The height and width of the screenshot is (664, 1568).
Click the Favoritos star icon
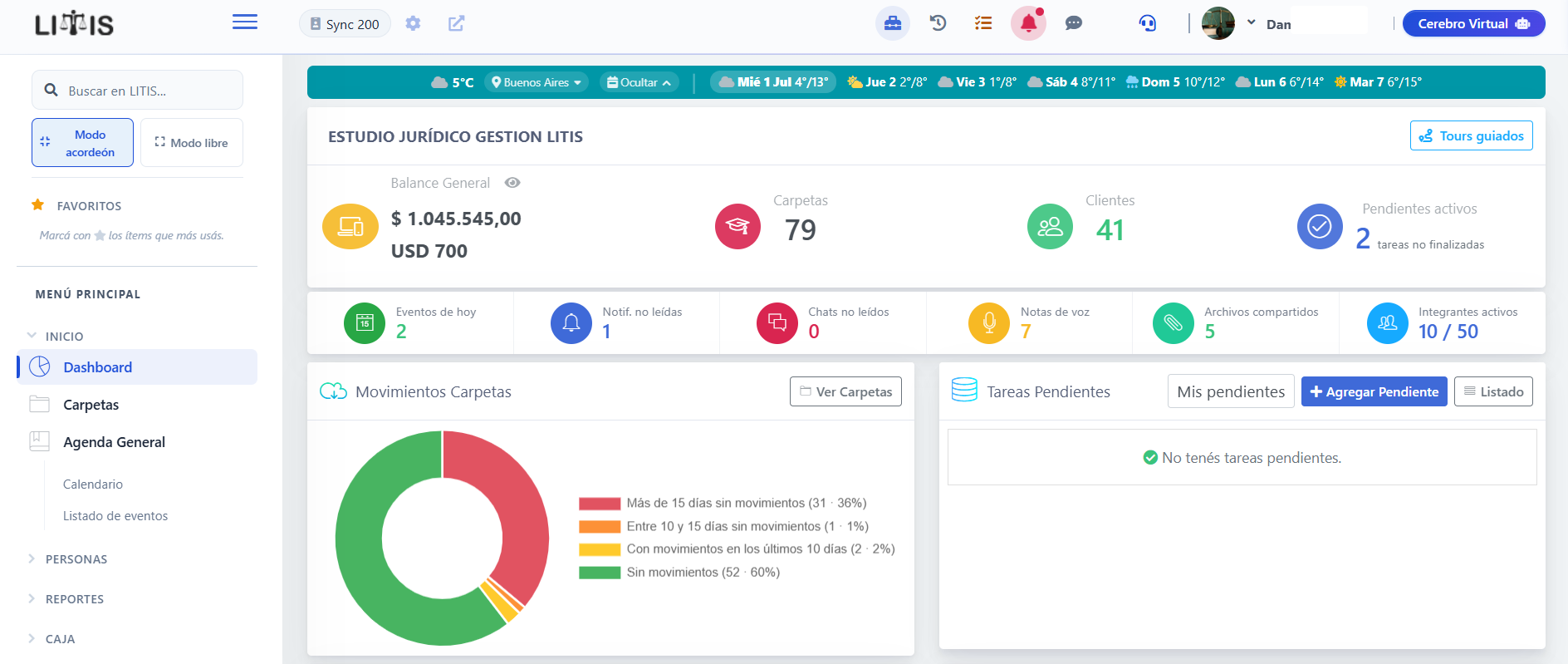pos(37,204)
